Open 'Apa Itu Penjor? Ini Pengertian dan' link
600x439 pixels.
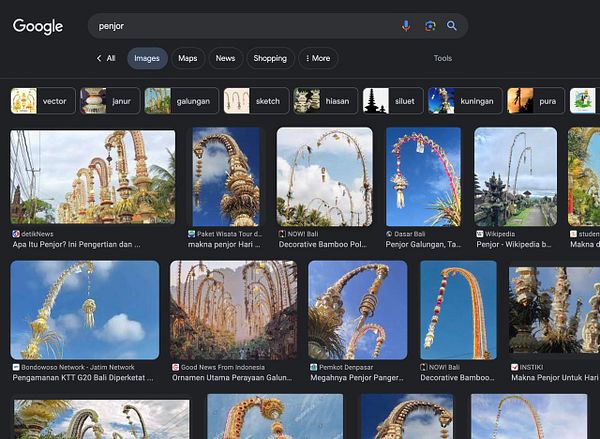(77, 244)
